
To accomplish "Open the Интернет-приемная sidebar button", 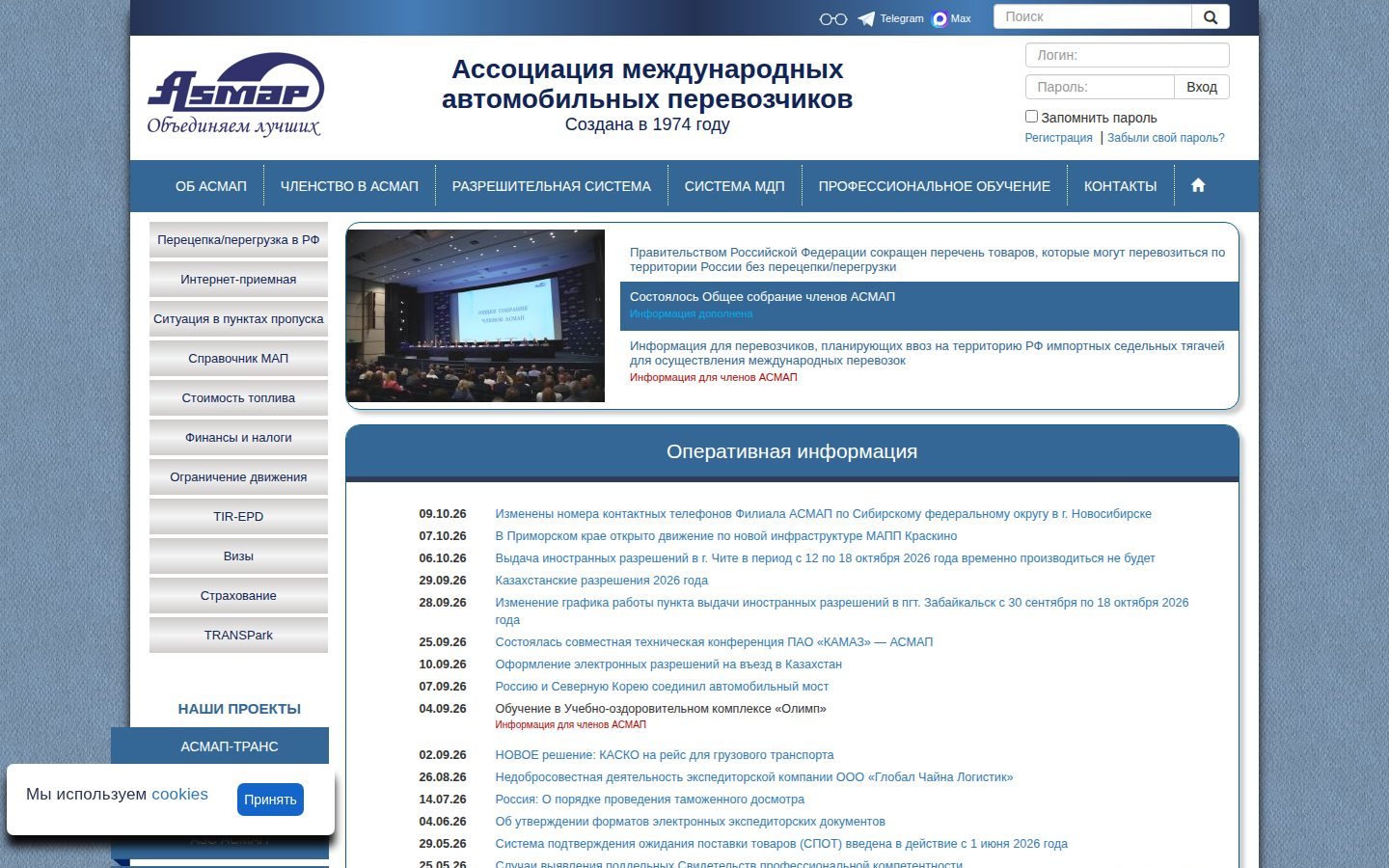I will click(238, 280).
